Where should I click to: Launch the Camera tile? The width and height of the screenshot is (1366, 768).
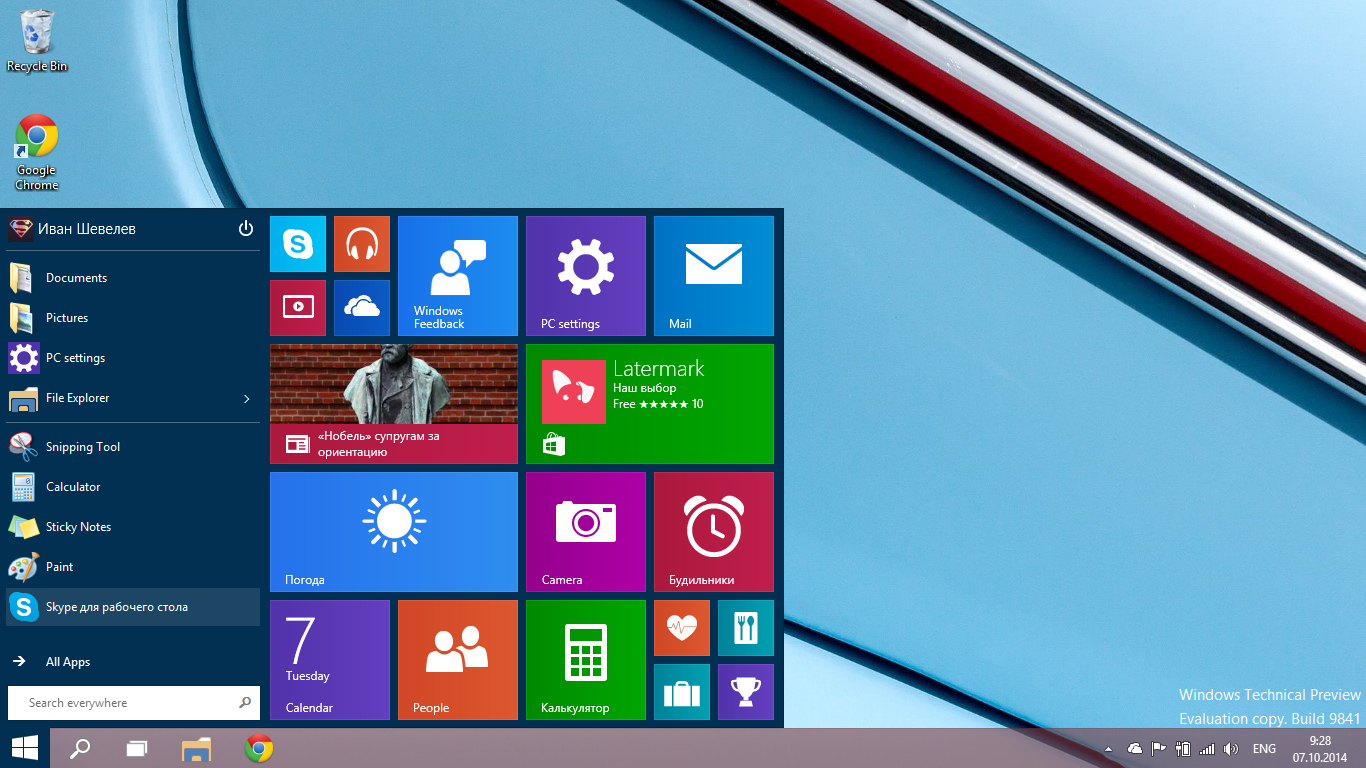coord(585,531)
